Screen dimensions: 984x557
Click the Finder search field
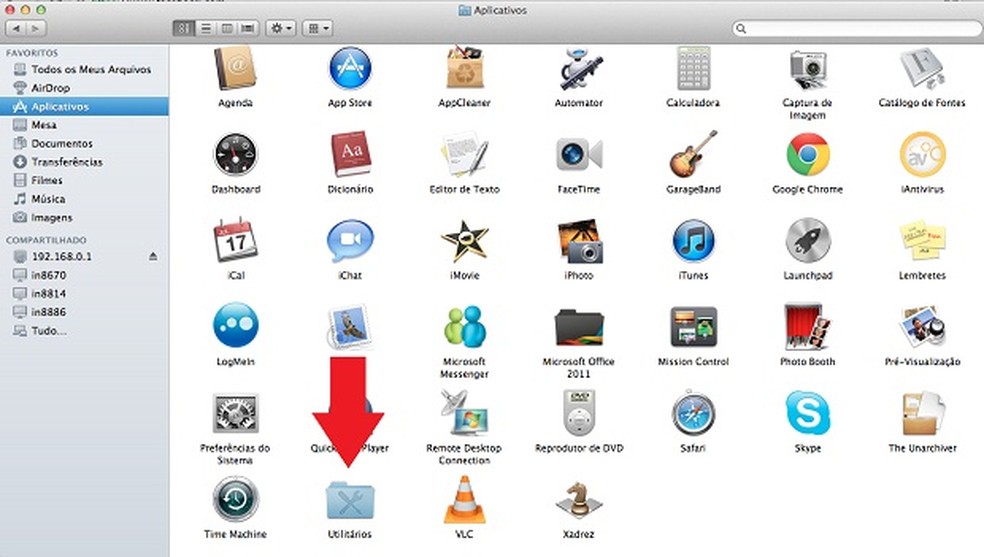[857, 28]
